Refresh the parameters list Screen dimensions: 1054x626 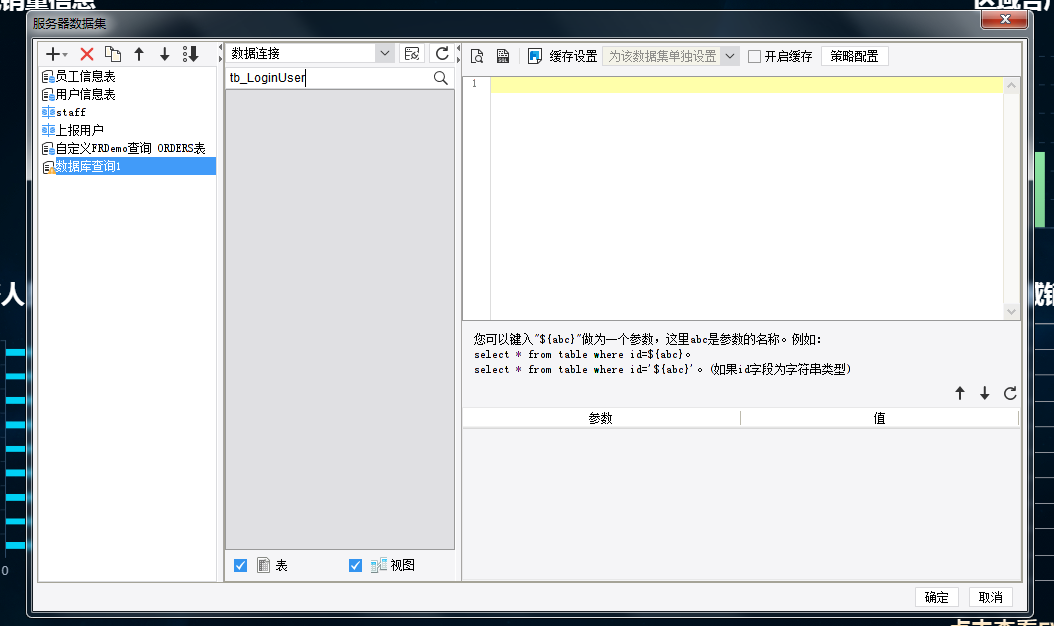click(1010, 393)
